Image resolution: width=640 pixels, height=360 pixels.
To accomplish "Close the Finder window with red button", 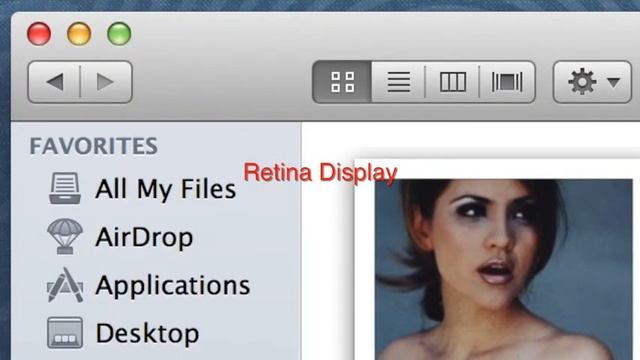I will tap(39, 33).
